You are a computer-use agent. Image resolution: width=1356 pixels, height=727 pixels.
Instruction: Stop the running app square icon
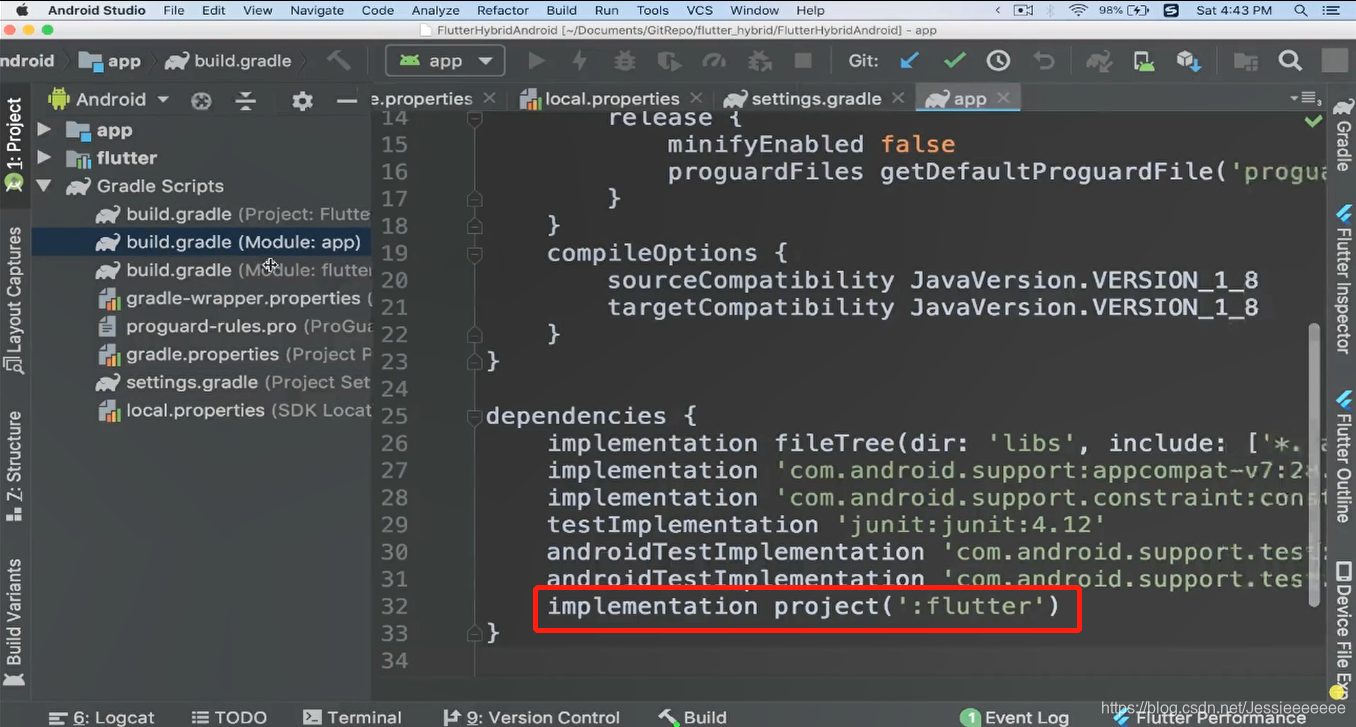(x=803, y=61)
